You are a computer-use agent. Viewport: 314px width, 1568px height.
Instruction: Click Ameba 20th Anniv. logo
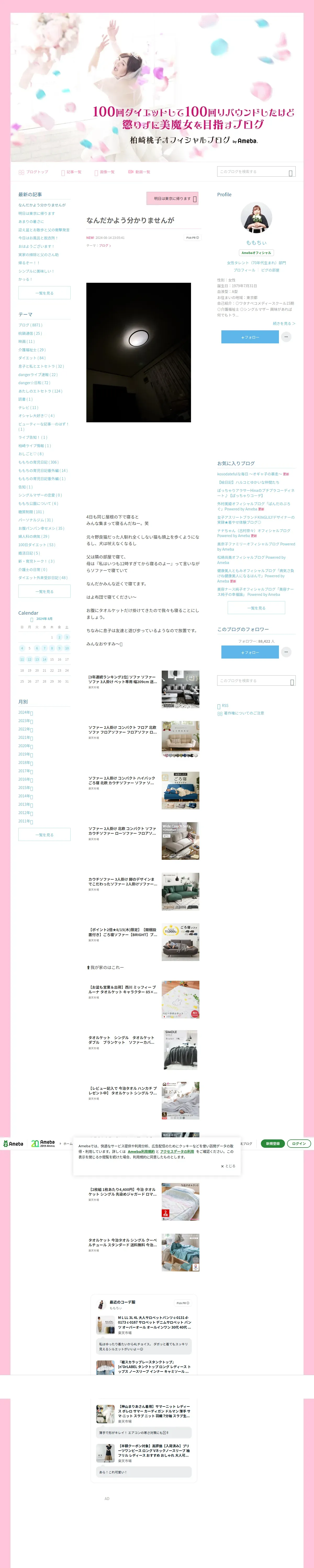tap(43, 1144)
